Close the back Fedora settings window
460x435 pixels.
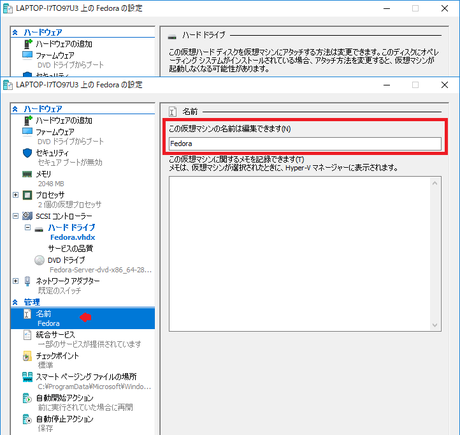pyautogui.click(x=445, y=9)
